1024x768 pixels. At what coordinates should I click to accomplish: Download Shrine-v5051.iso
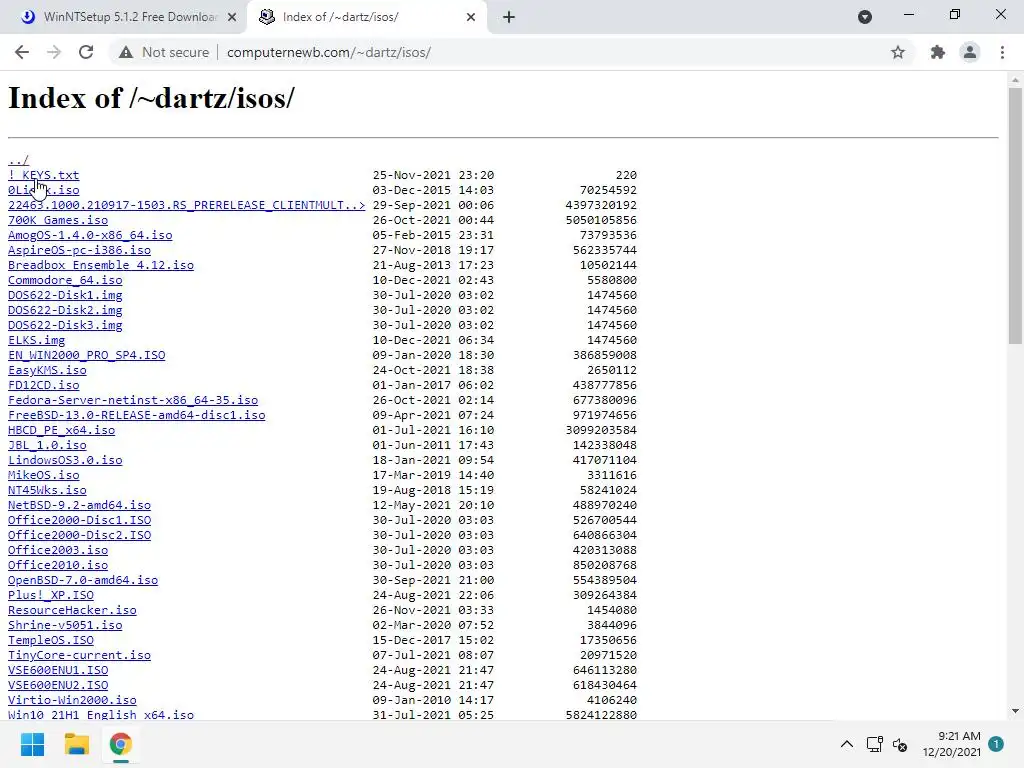(65, 626)
